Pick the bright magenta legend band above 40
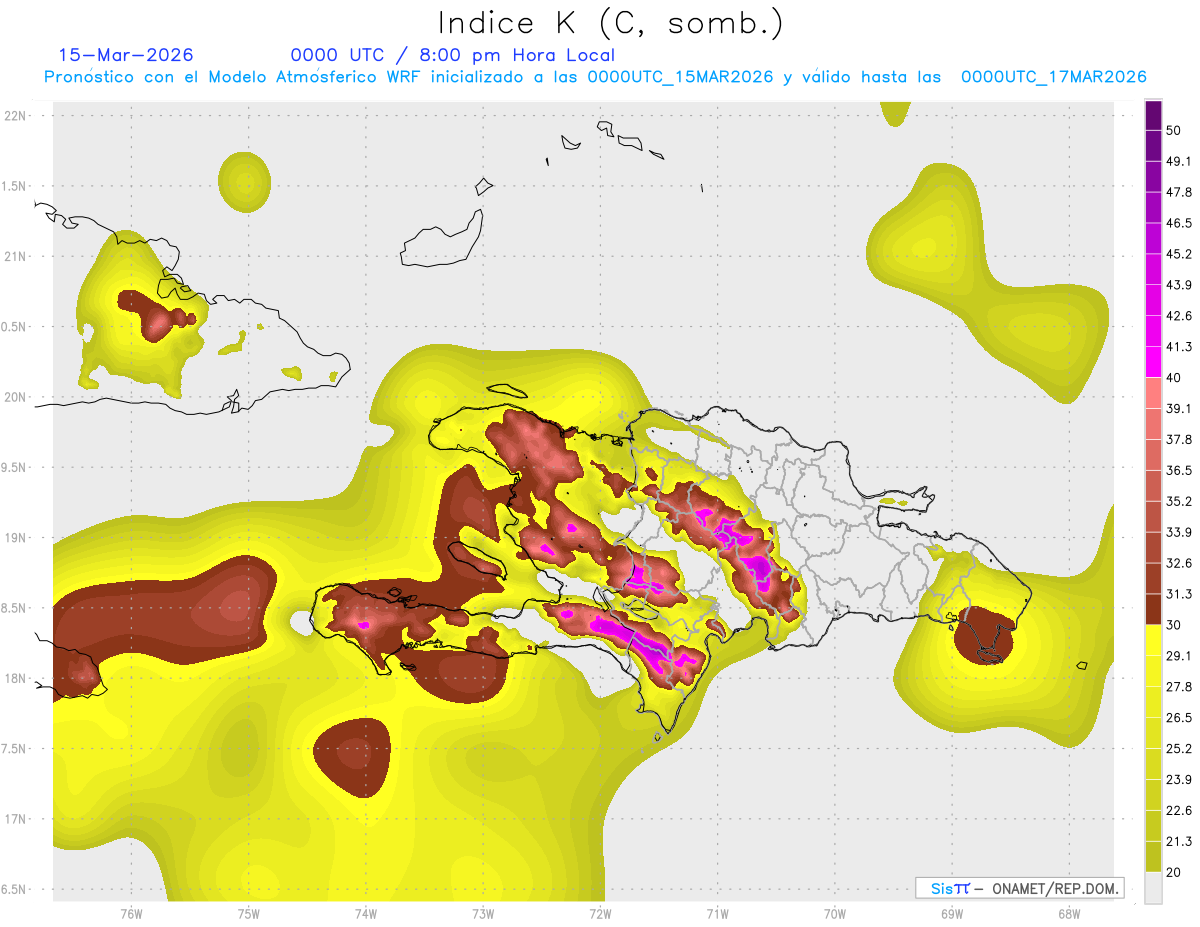1200x927 pixels. pos(1153,362)
